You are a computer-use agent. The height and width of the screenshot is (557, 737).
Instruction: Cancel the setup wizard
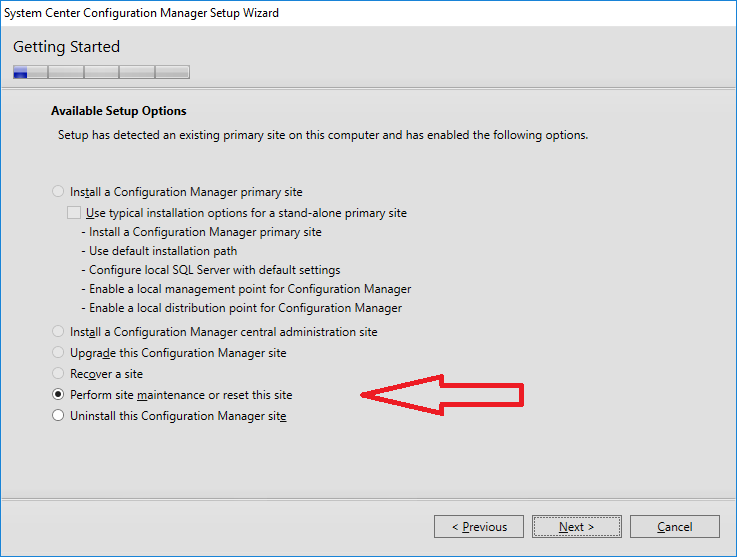pos(674,526)
